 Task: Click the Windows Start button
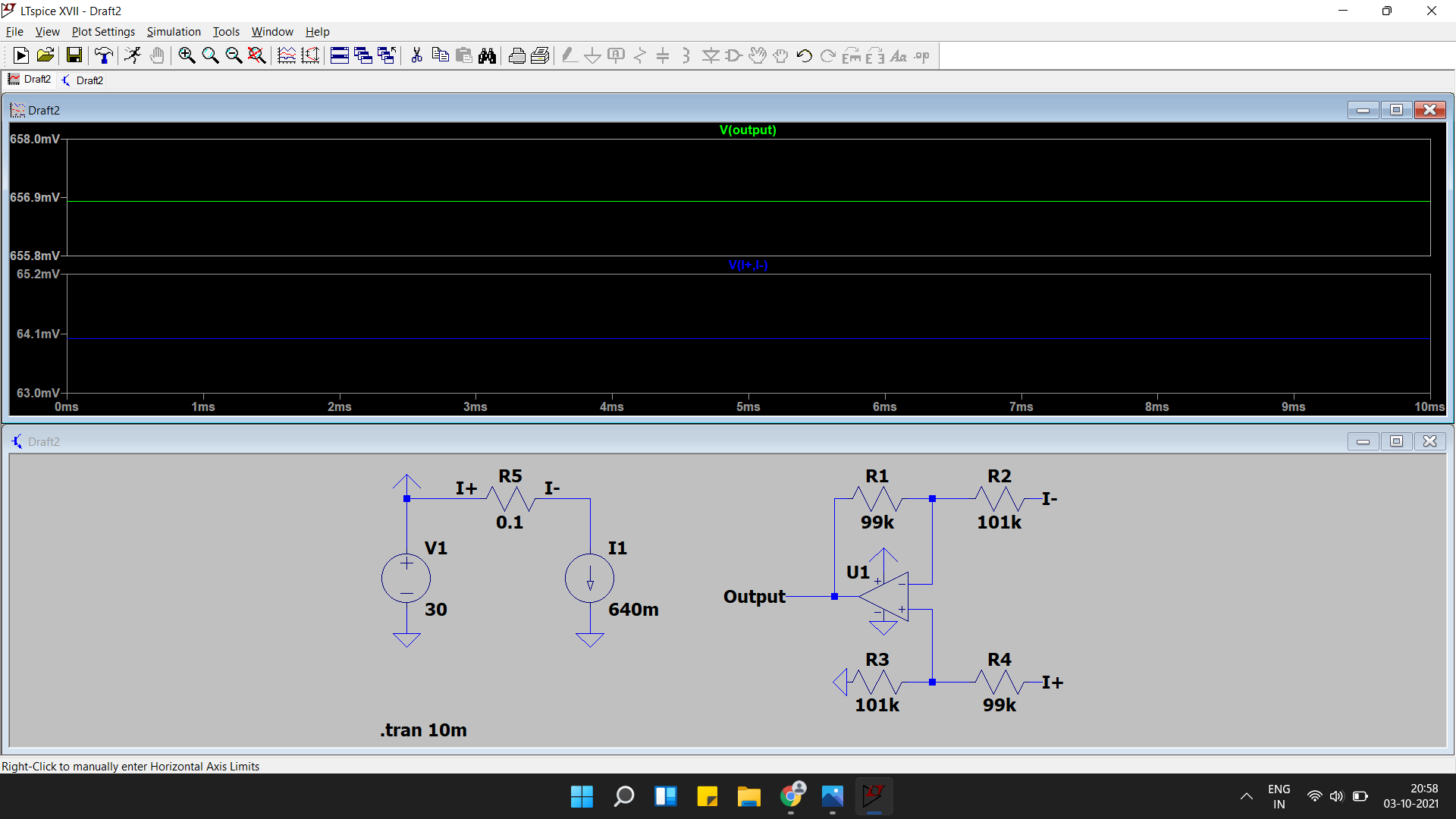[x=582, y=796]
